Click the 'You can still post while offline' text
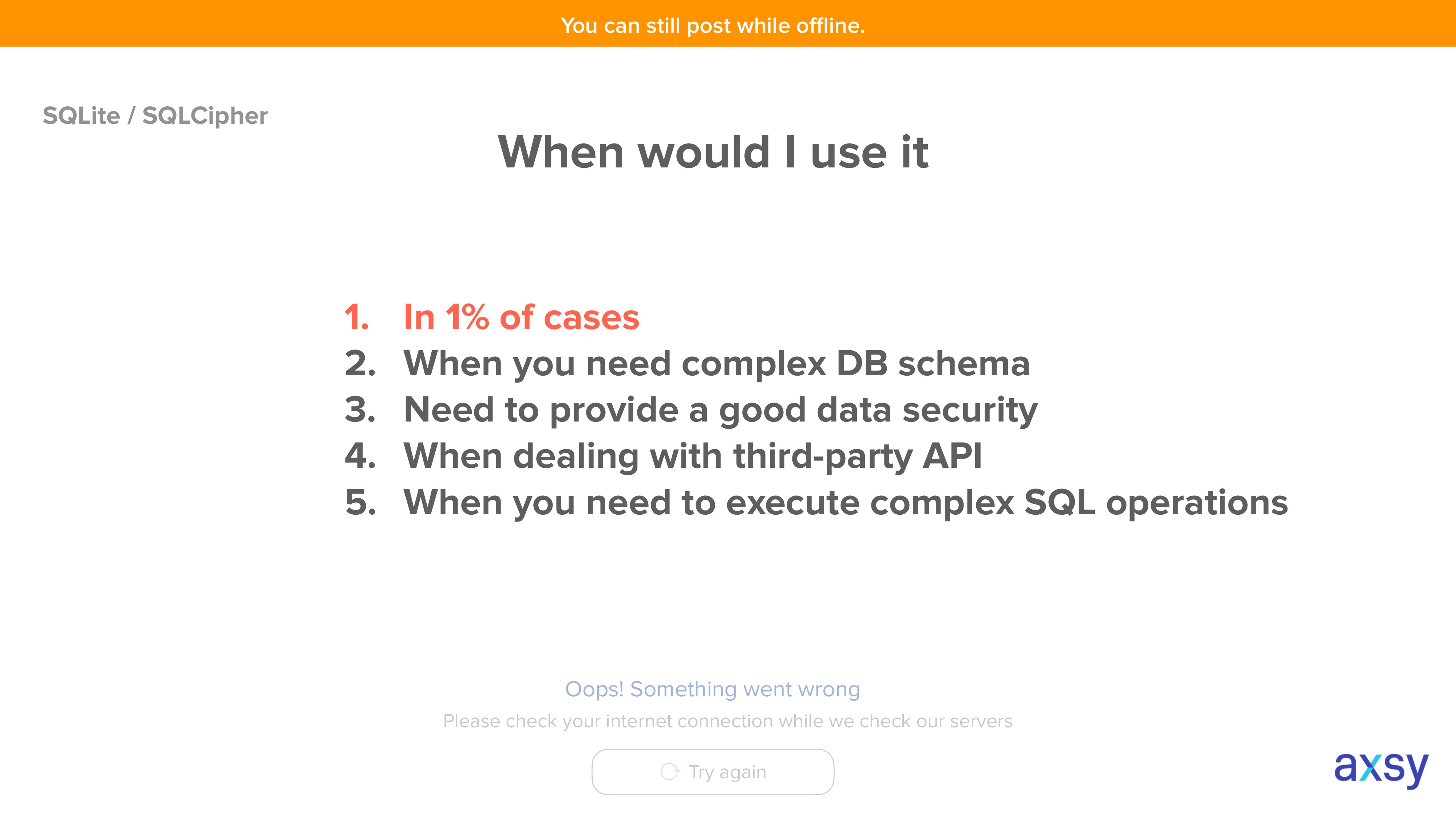Image resolution: width=1456 pixels, height=819 pixels. pyautogui.click(x=713, y=26)
